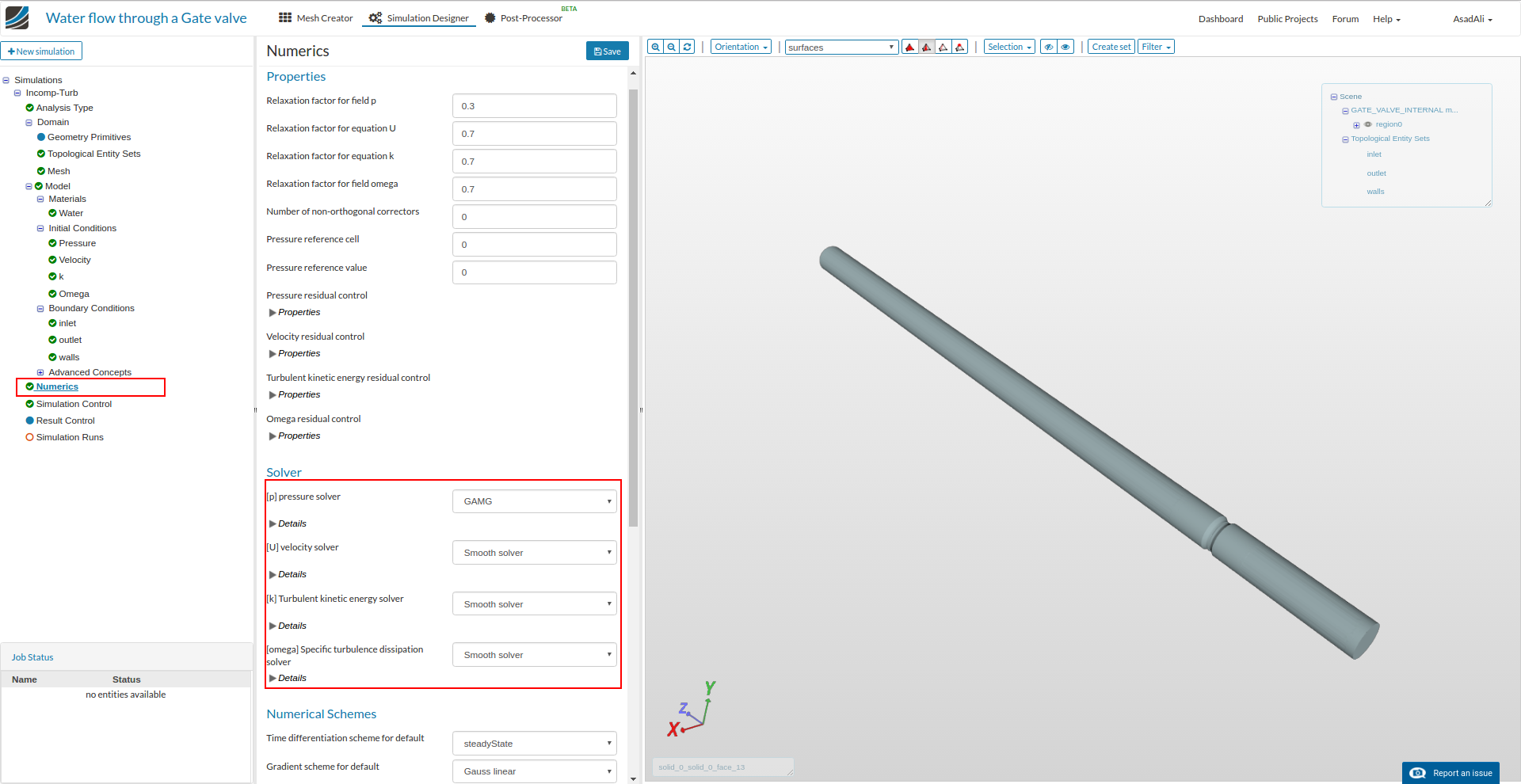
Task: Click the green check icon beside Water
Action: pyautogui.click(x=52, y=213)
